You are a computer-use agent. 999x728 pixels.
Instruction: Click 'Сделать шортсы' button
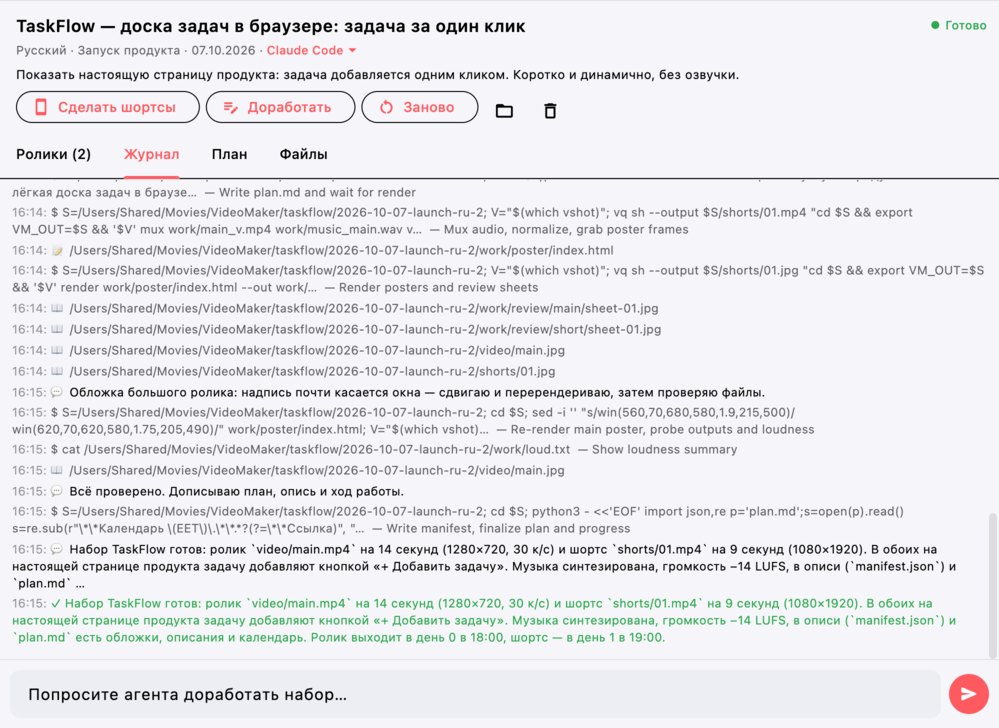click(x=108, y=107)
